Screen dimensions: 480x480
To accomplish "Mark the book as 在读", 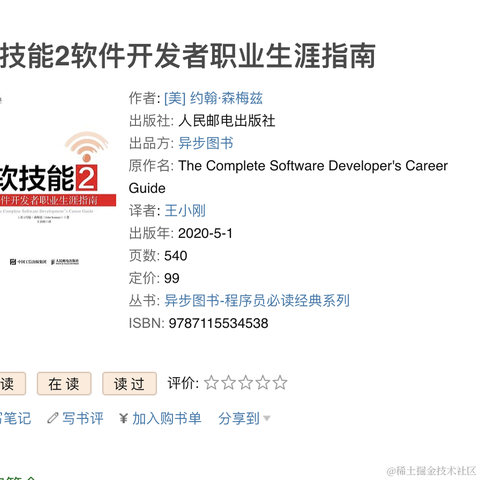I will (64, 384).
